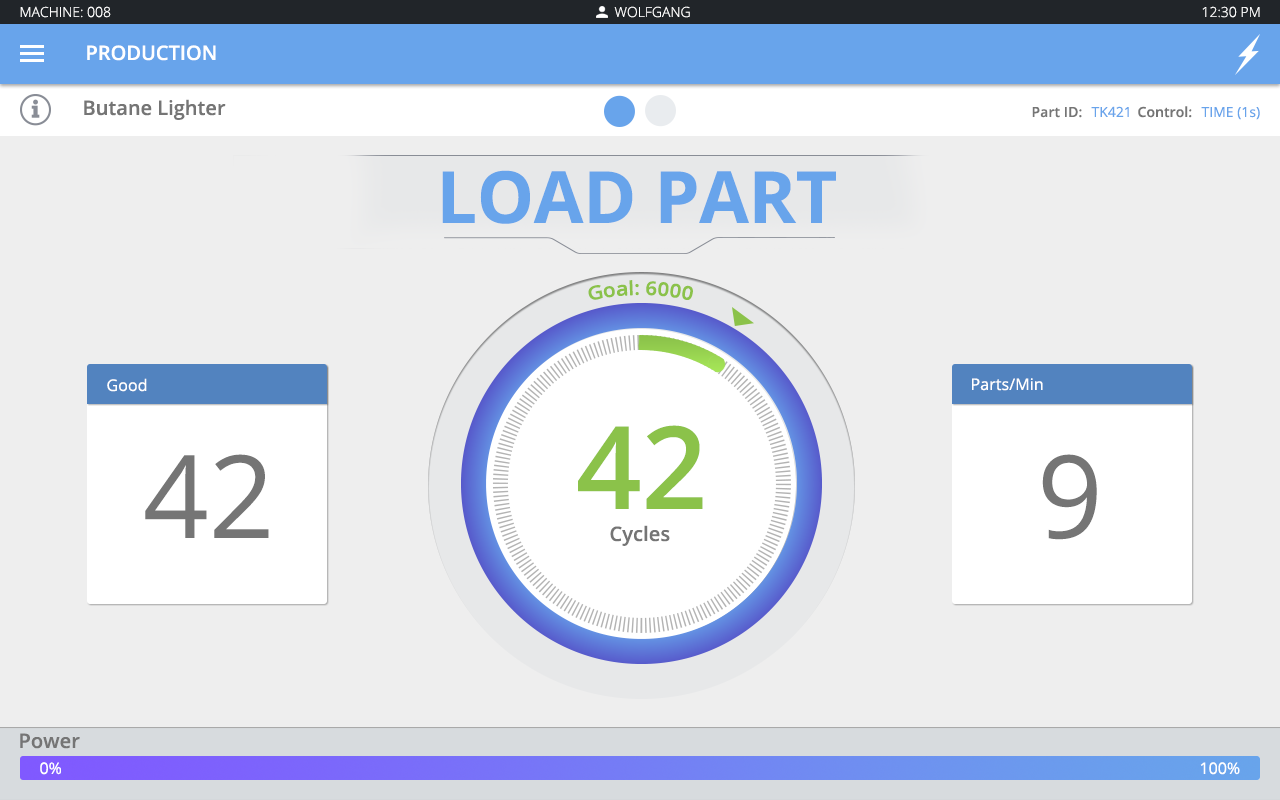The width and height of the screenshot is (1280, 800).
Task: Open the part info circle icon
Action: pos(36,110)
